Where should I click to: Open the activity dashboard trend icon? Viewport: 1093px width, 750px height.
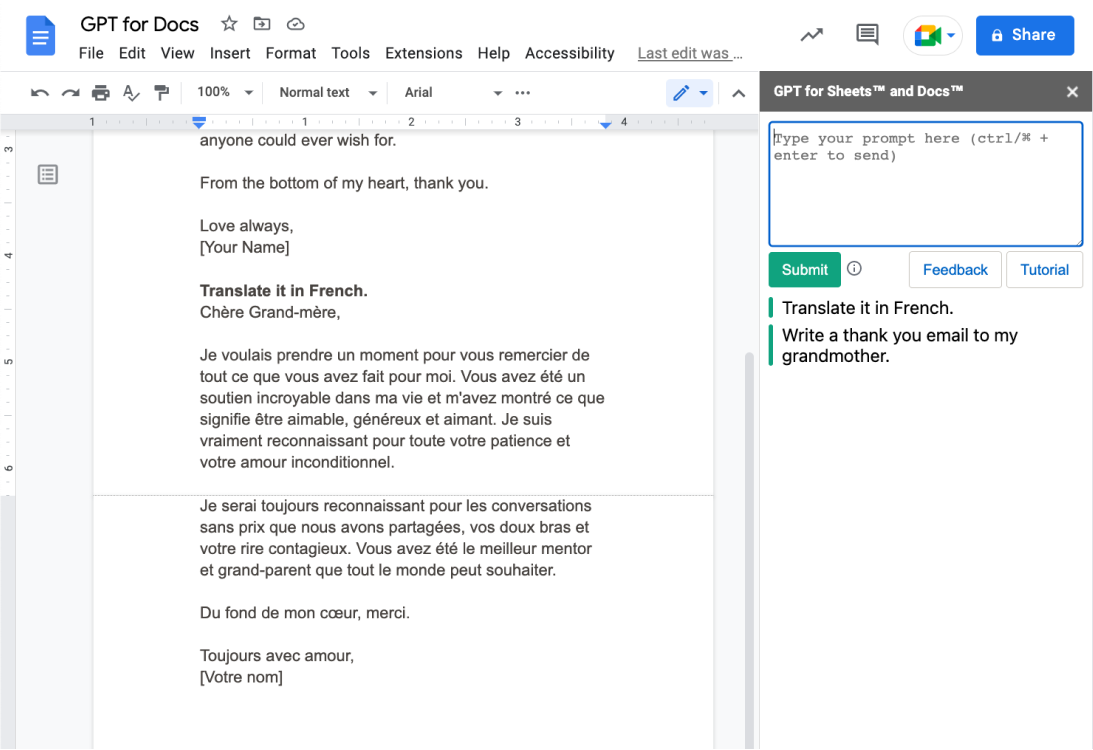(x=812, y=35)
